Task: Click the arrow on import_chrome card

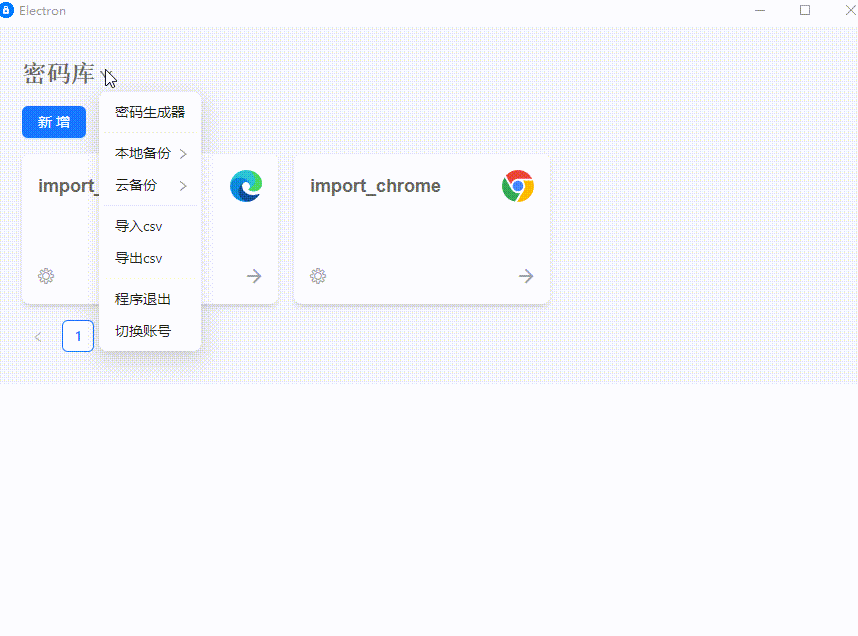Action: 526,276
